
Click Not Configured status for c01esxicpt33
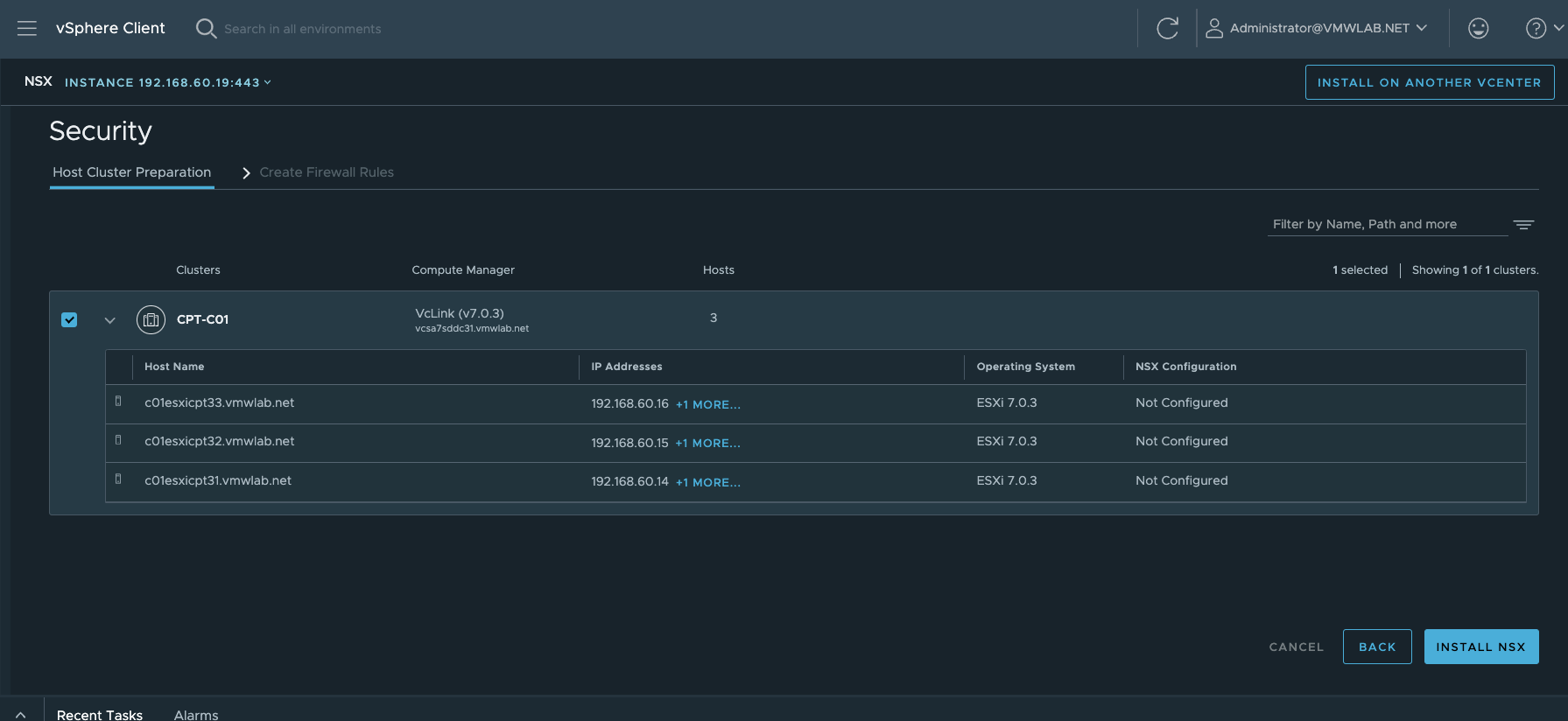point(1182,402)
